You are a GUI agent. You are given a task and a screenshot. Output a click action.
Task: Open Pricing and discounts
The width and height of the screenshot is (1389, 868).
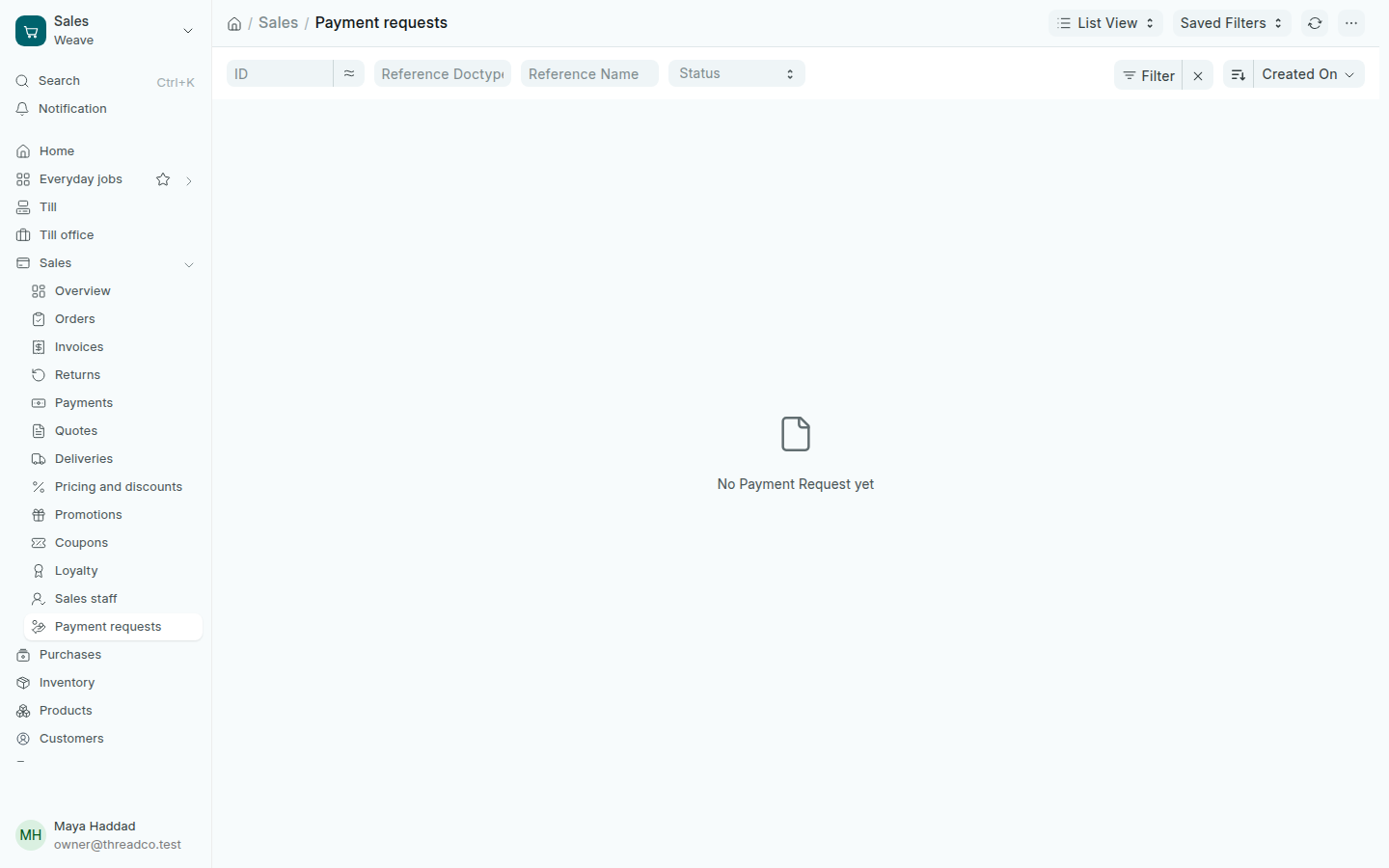[113, 487]
